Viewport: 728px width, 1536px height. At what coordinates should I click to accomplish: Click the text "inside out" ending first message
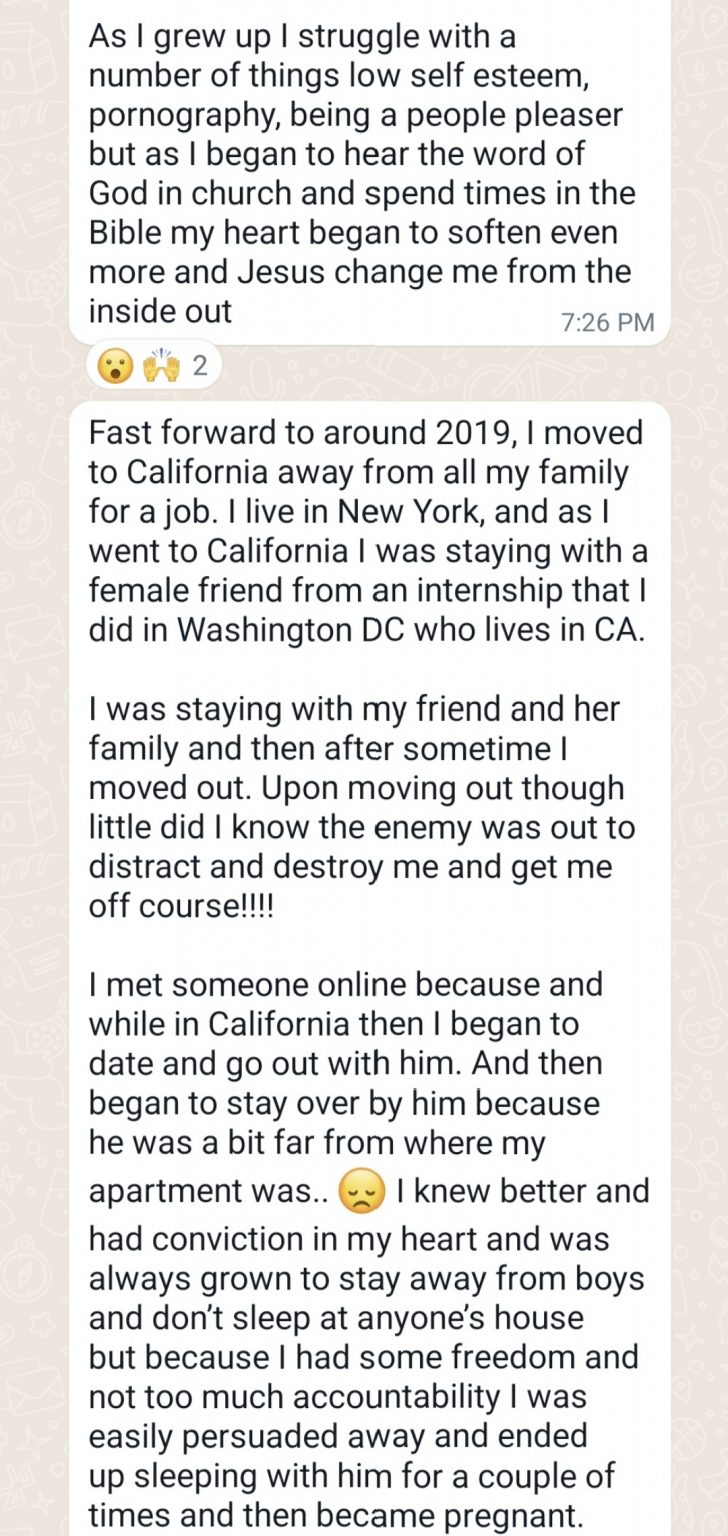(160, 311)
